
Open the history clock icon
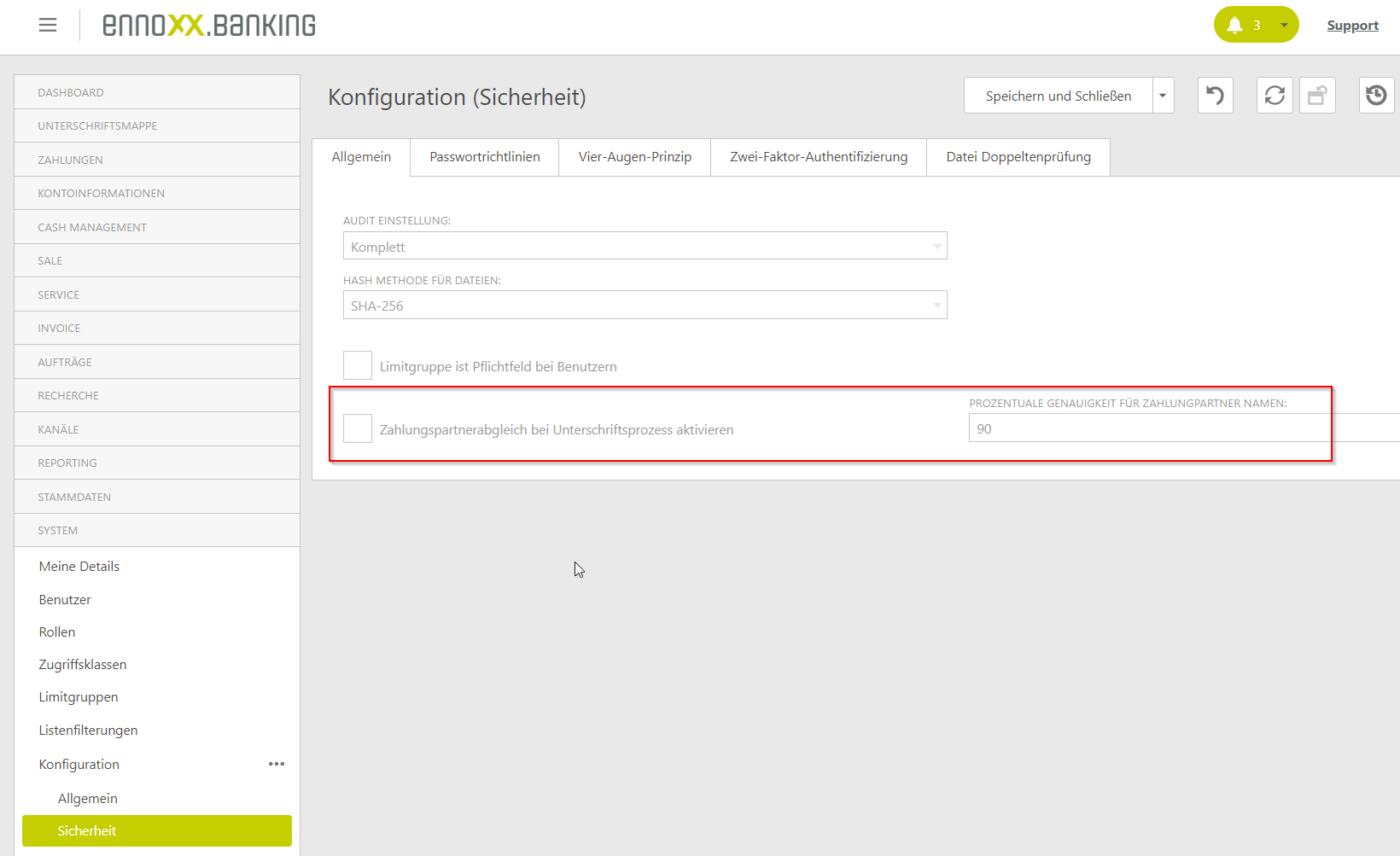point(1376,96)
